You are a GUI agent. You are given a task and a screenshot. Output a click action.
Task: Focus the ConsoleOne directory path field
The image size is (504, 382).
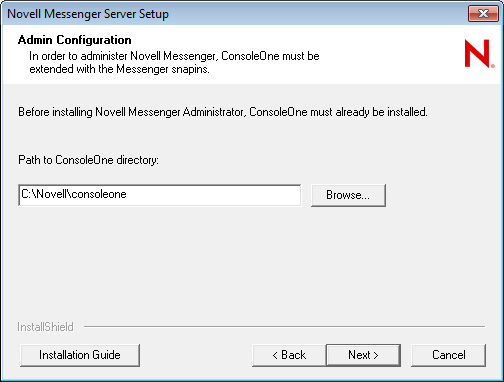click(x=160, y=195)
